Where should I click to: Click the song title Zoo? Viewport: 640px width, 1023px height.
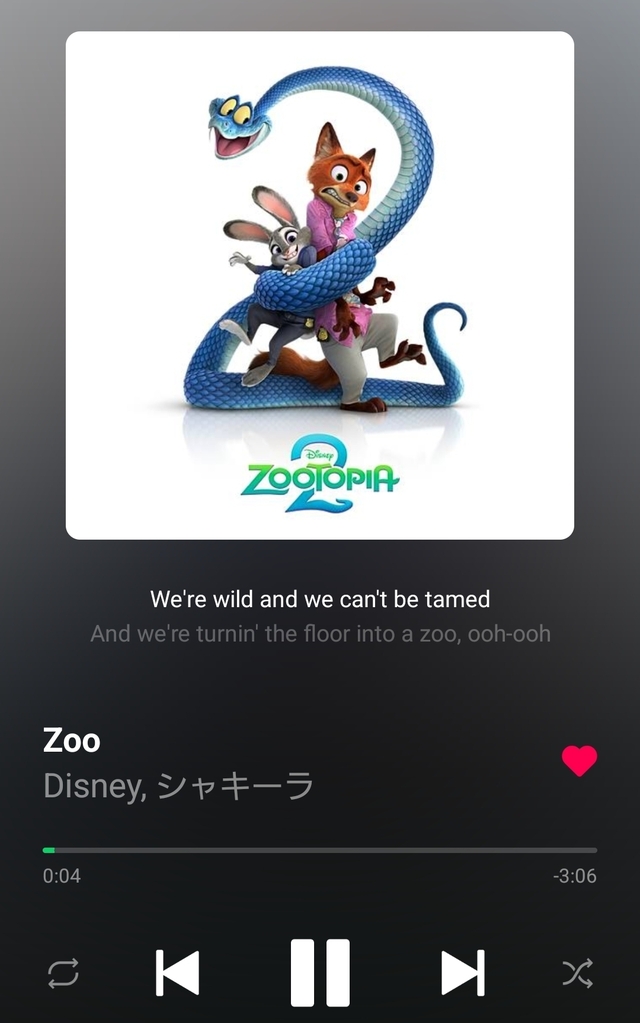tap(72, 741)
